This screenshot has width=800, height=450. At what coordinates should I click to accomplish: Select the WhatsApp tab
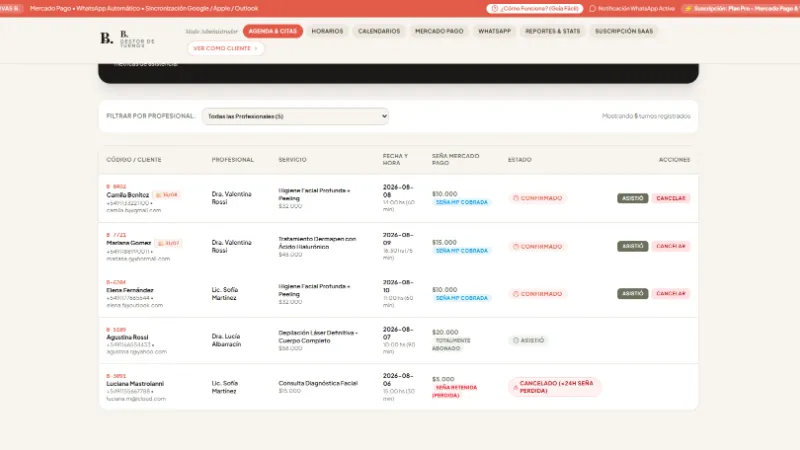coord(494,31)
